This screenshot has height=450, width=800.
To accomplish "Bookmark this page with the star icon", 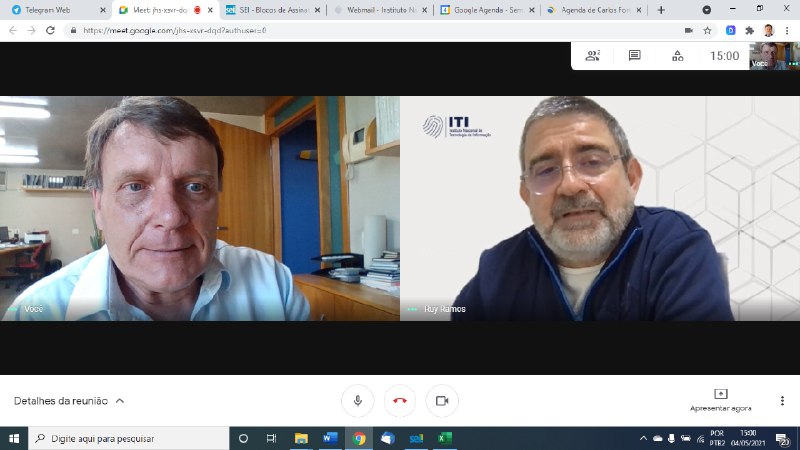I will tap(707, 31).
